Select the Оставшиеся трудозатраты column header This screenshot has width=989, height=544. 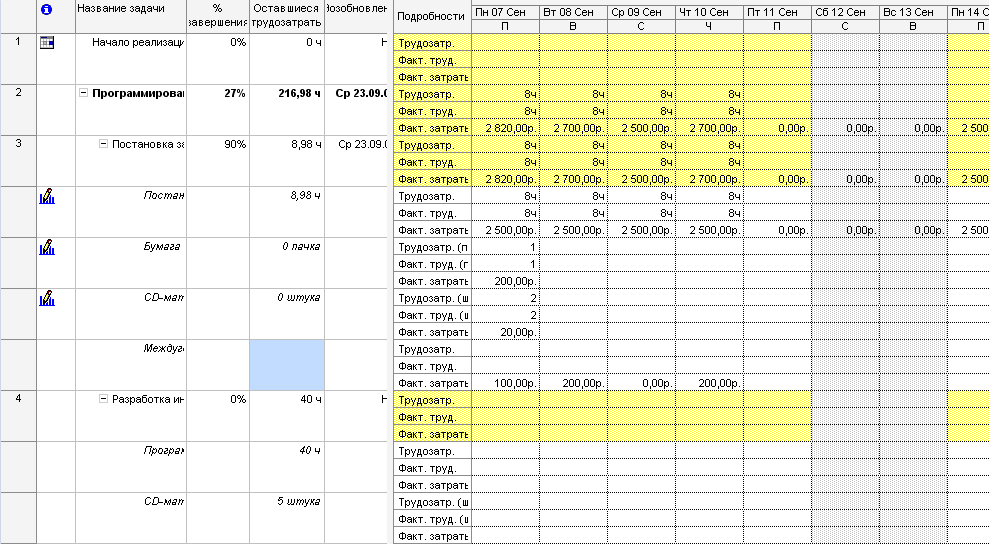click(x=287, y=16)
